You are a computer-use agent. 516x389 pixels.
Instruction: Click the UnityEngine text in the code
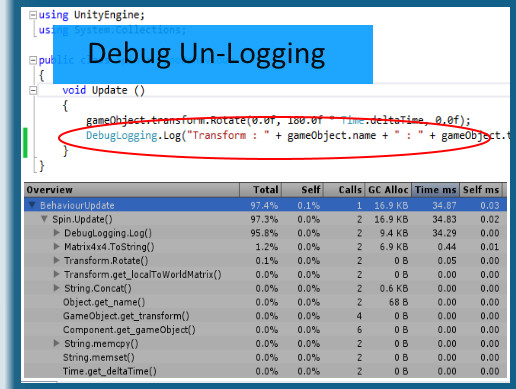point(107,15)
